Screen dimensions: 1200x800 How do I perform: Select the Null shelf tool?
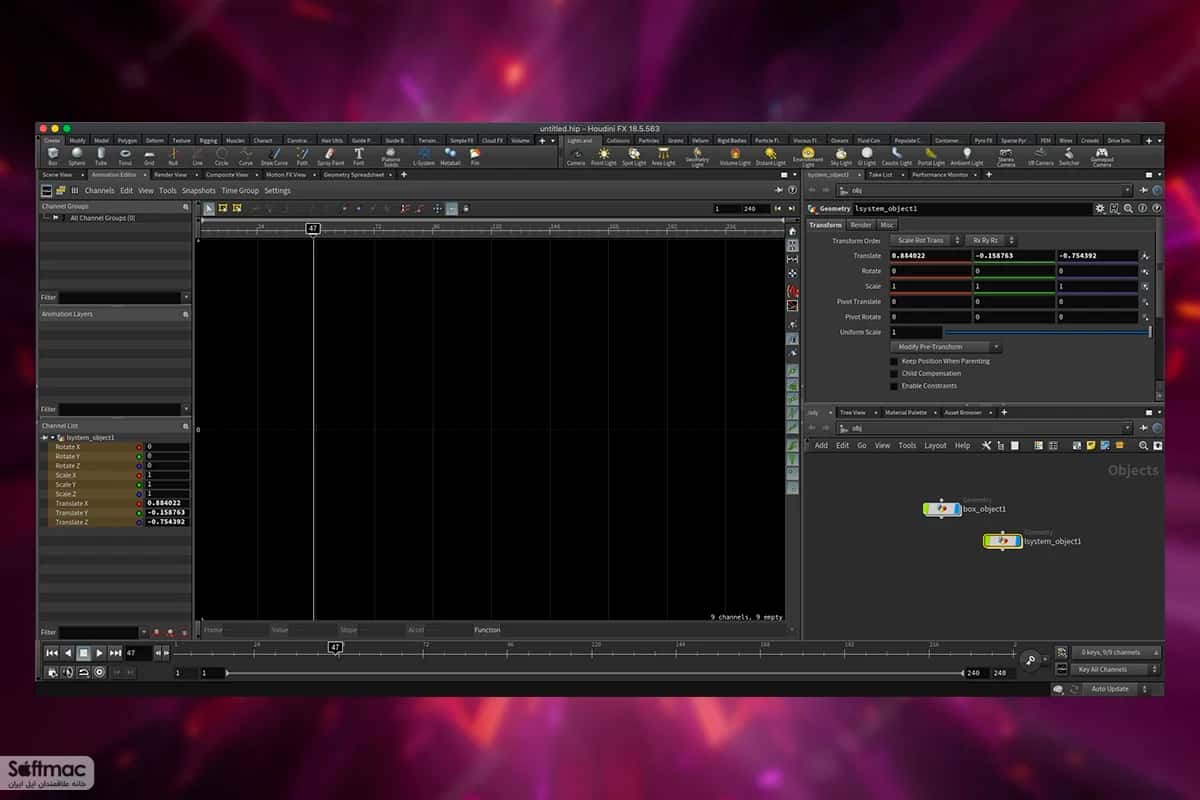173,155
